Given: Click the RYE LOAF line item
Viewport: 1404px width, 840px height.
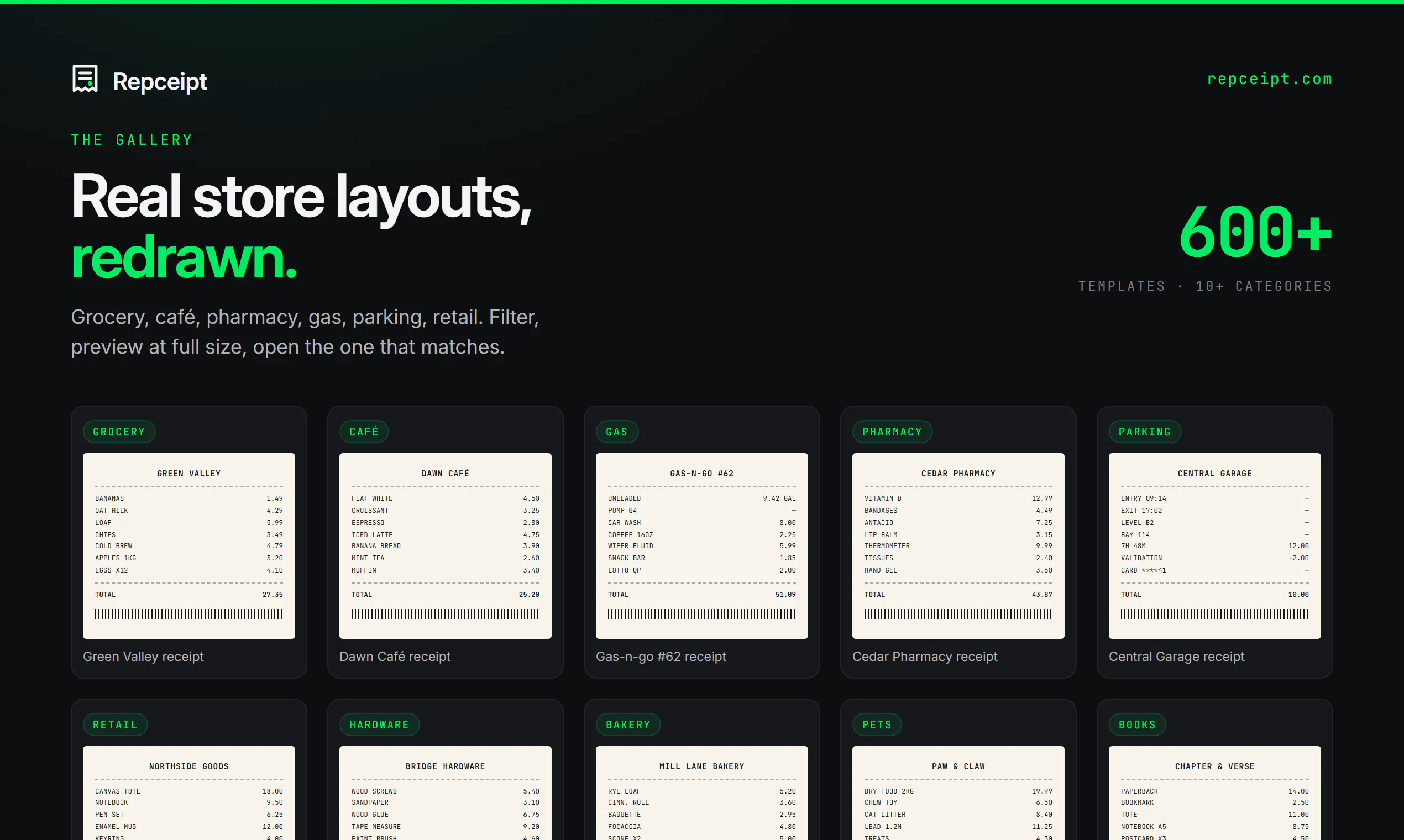Looking at the screenshot, I should (702, 791).
